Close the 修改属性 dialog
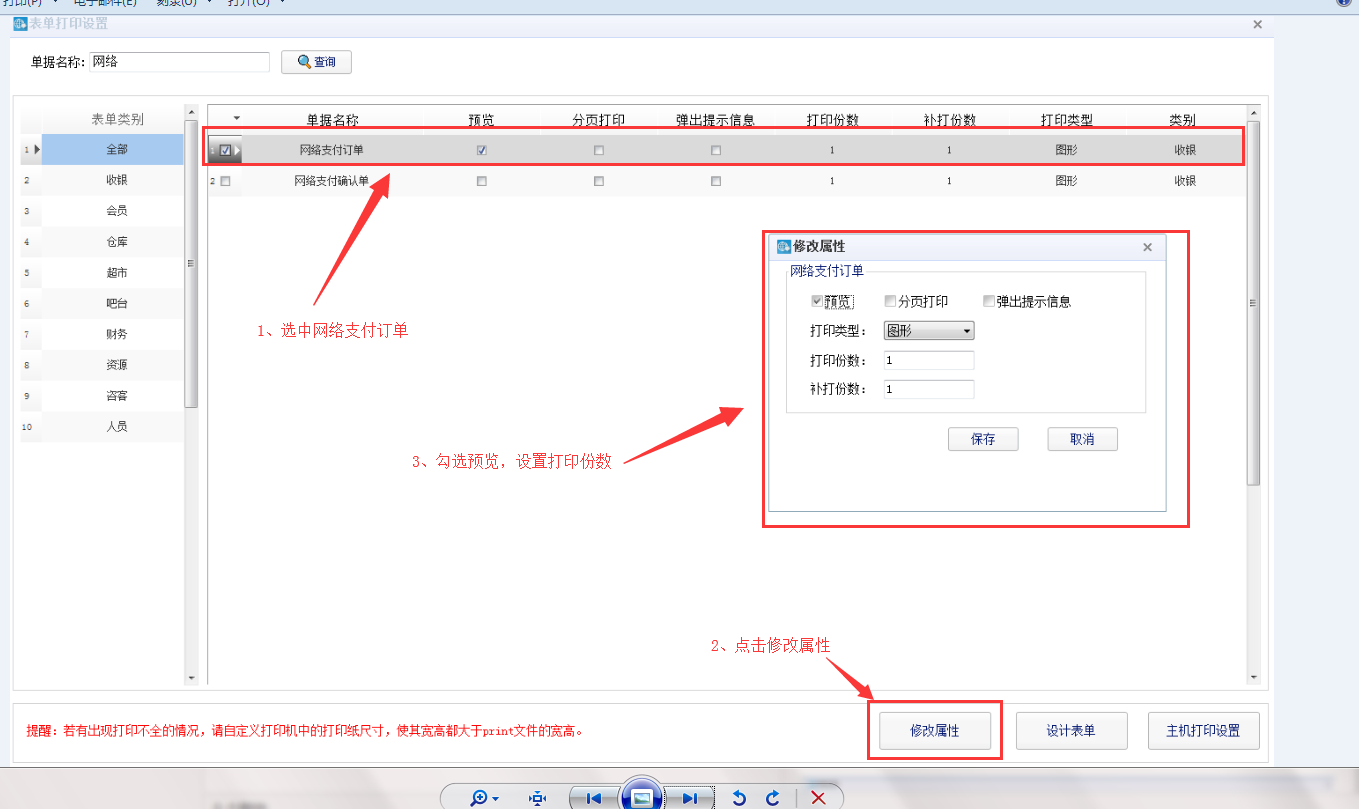Viewport: 1359px width, 809px height. coord(1147,247)
